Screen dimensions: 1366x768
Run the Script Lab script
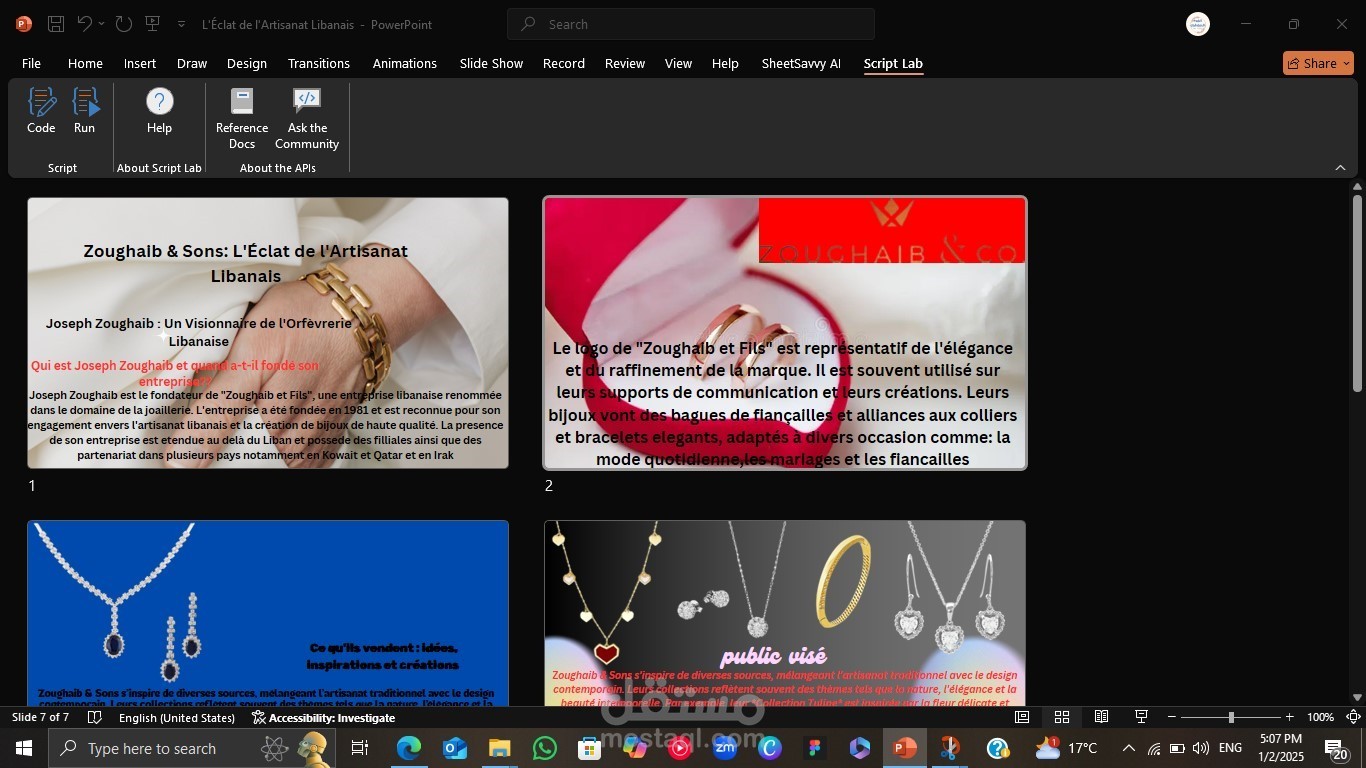click(84, 111)
